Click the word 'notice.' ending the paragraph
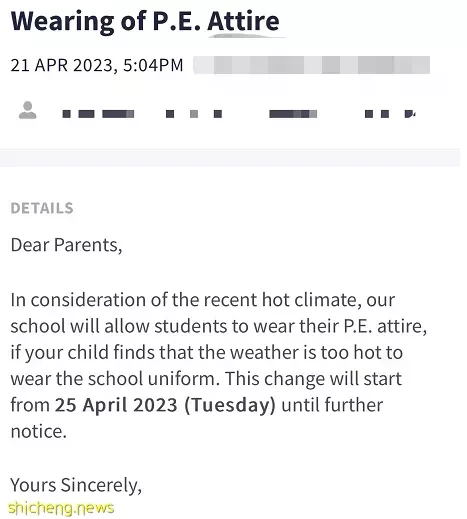467x519 pixels. [39, 431]
